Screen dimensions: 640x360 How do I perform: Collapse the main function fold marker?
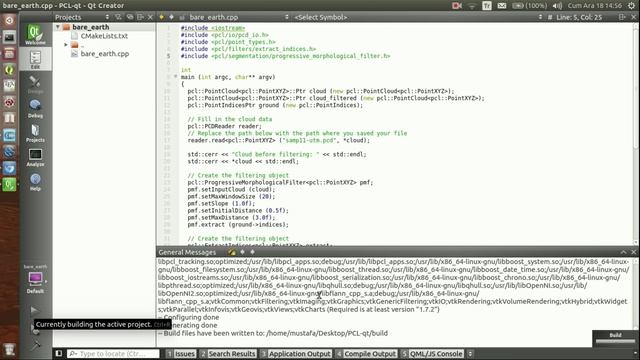point(176,77)
